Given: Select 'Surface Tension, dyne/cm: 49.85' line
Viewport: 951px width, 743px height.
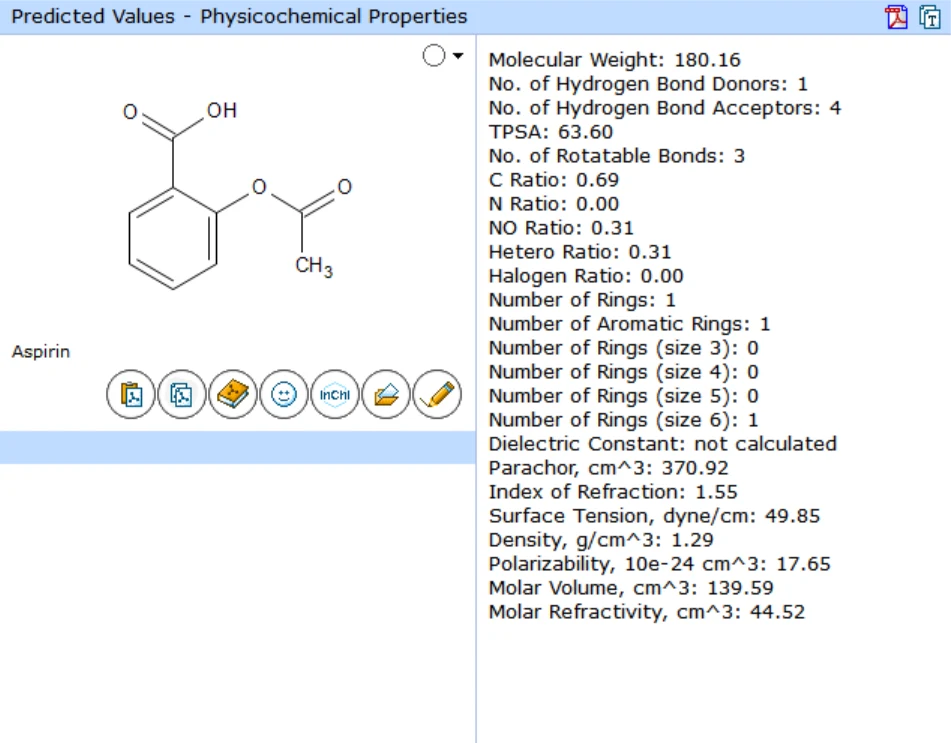Looking at the screenshot, I should [x=654, y=516].
